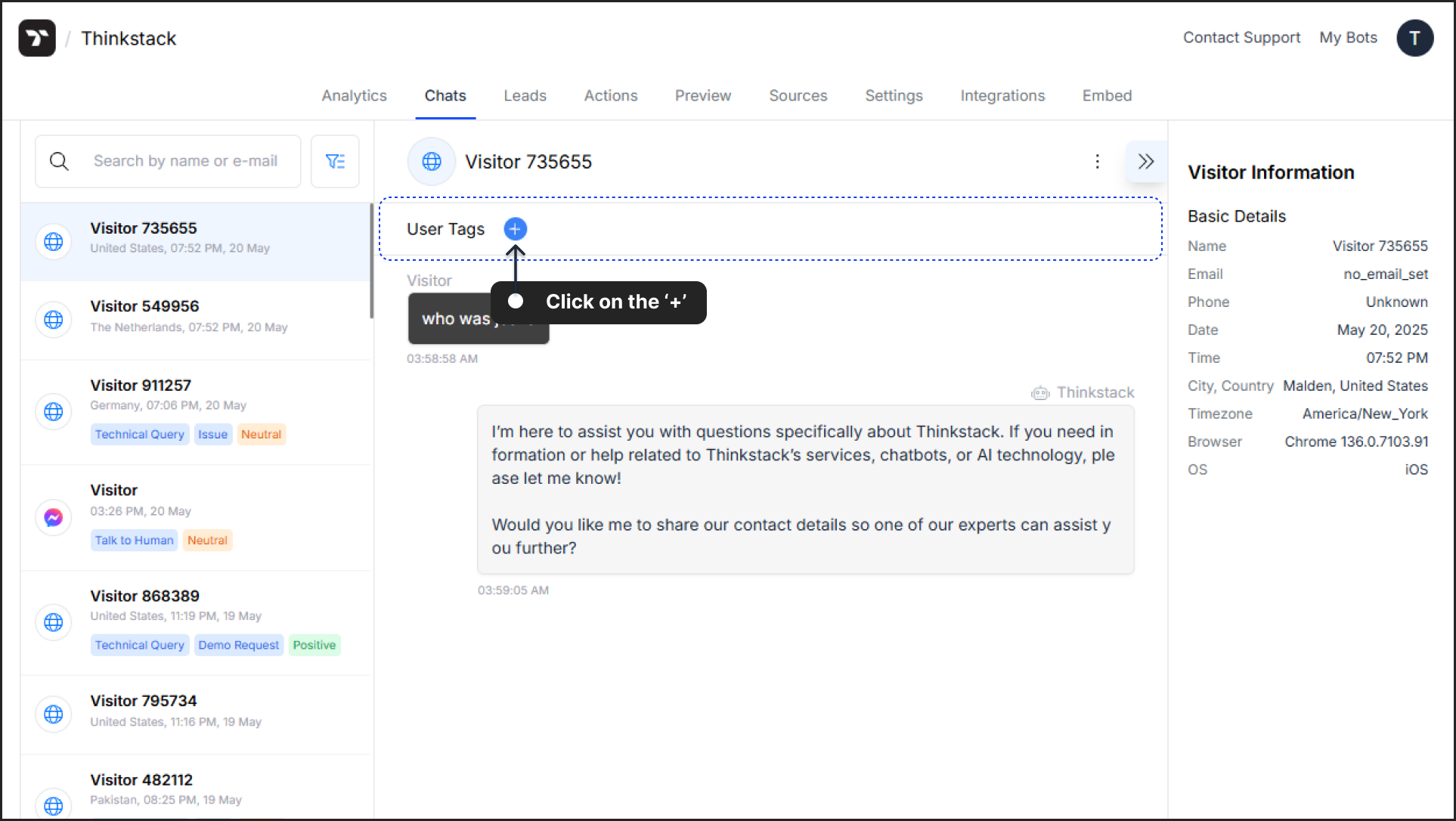Viewport: 1456px width, 821px height.
Task: Click globe icon of Visitor 795734 row
Action: (54, 714)
